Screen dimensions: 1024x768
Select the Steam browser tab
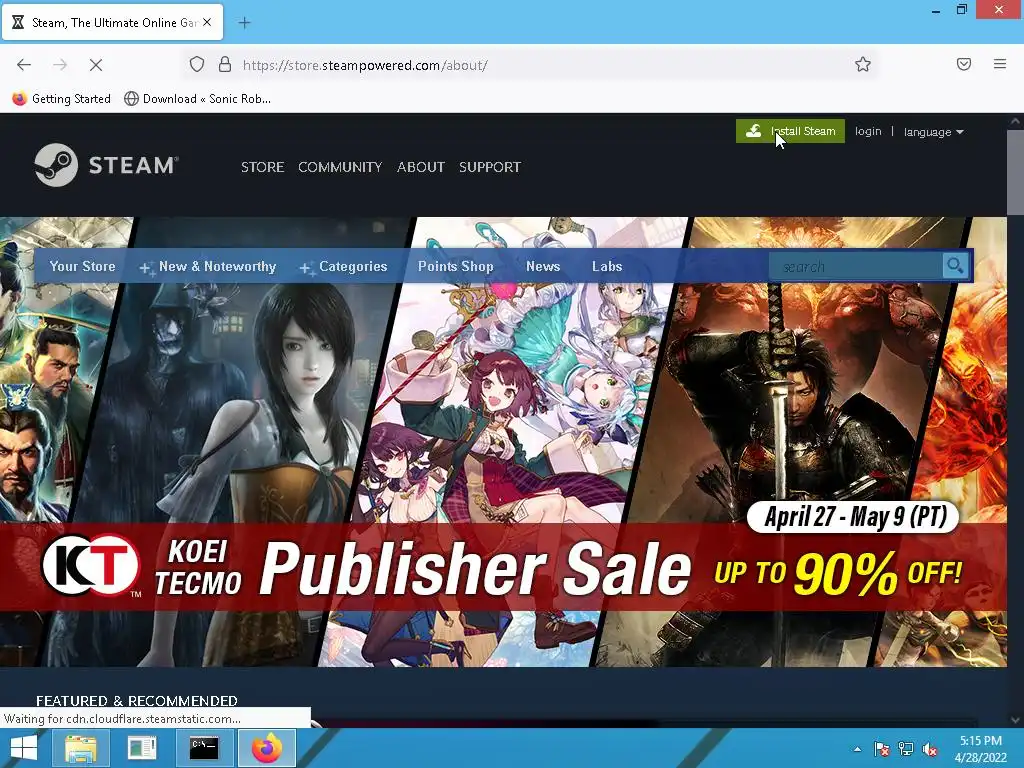pyautogui.click(x=112, y=23)
